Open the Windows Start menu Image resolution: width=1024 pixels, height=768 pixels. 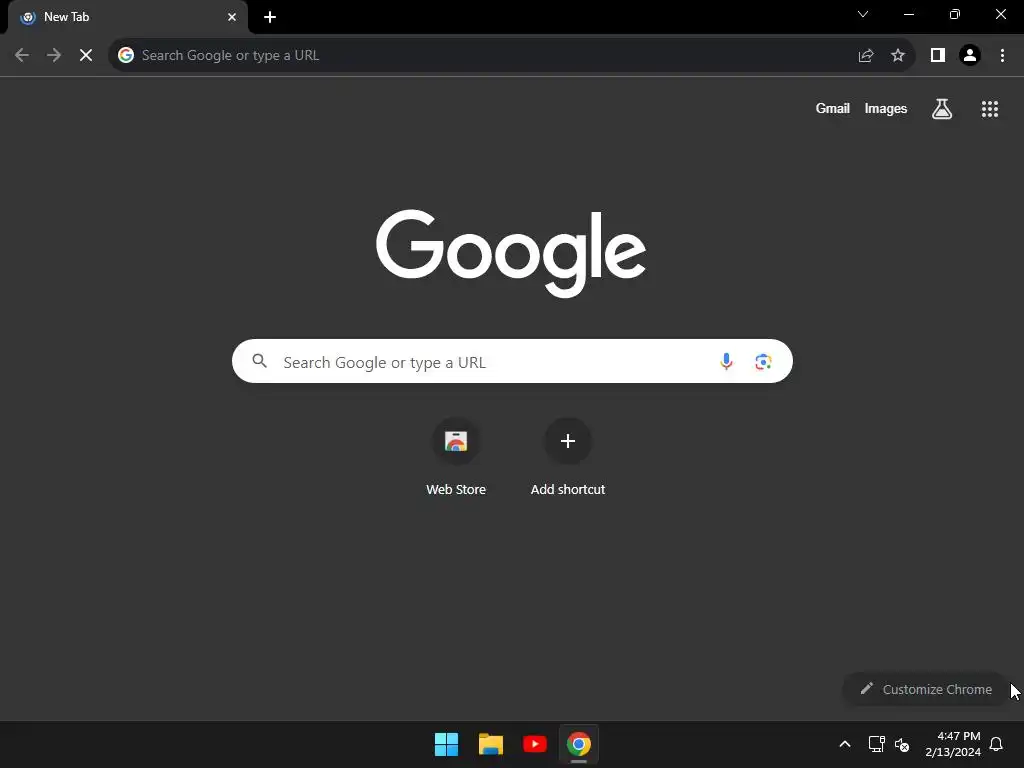click(447, 744)
